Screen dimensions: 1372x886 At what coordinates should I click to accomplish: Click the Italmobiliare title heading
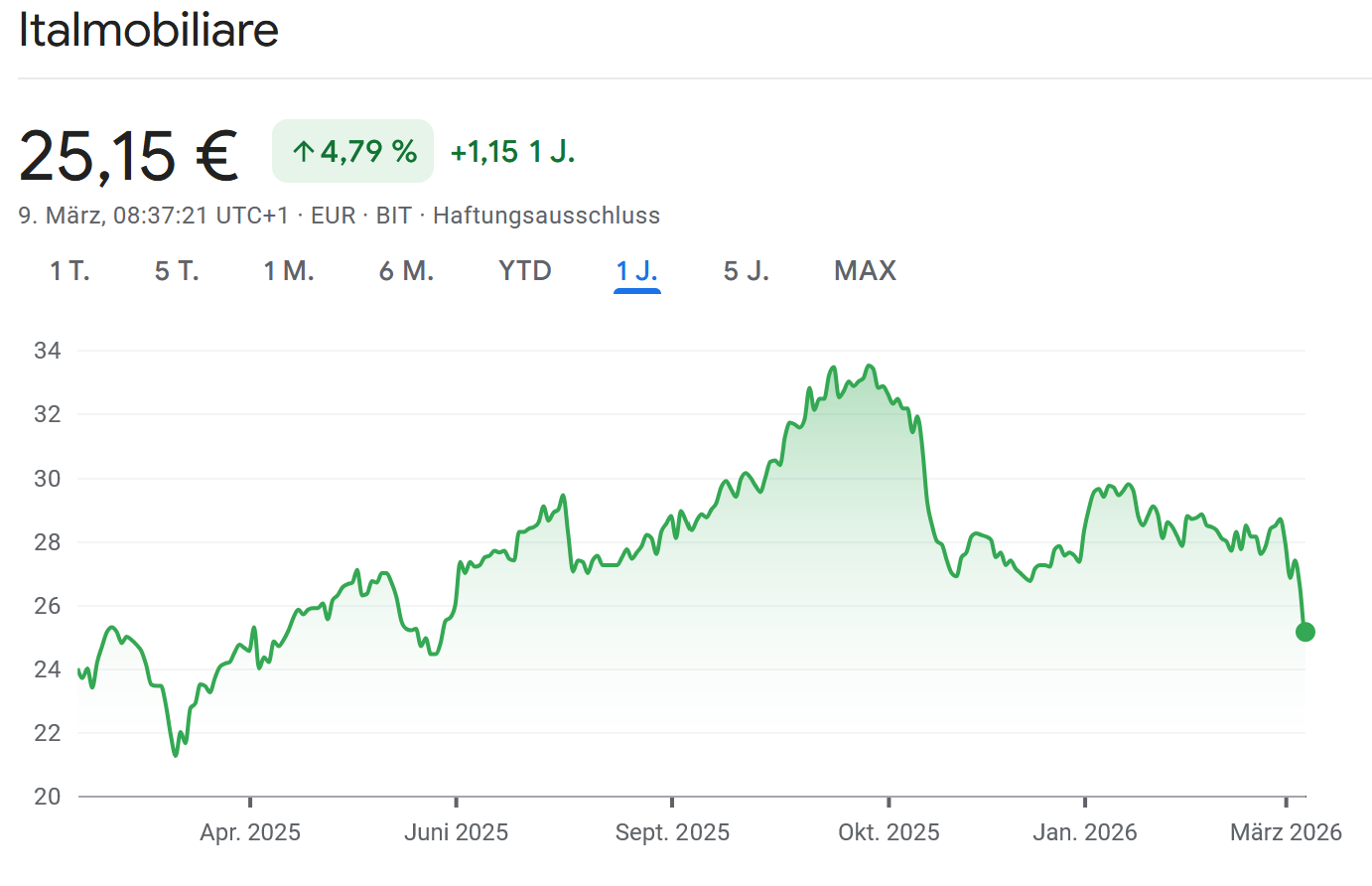(149, 30)
